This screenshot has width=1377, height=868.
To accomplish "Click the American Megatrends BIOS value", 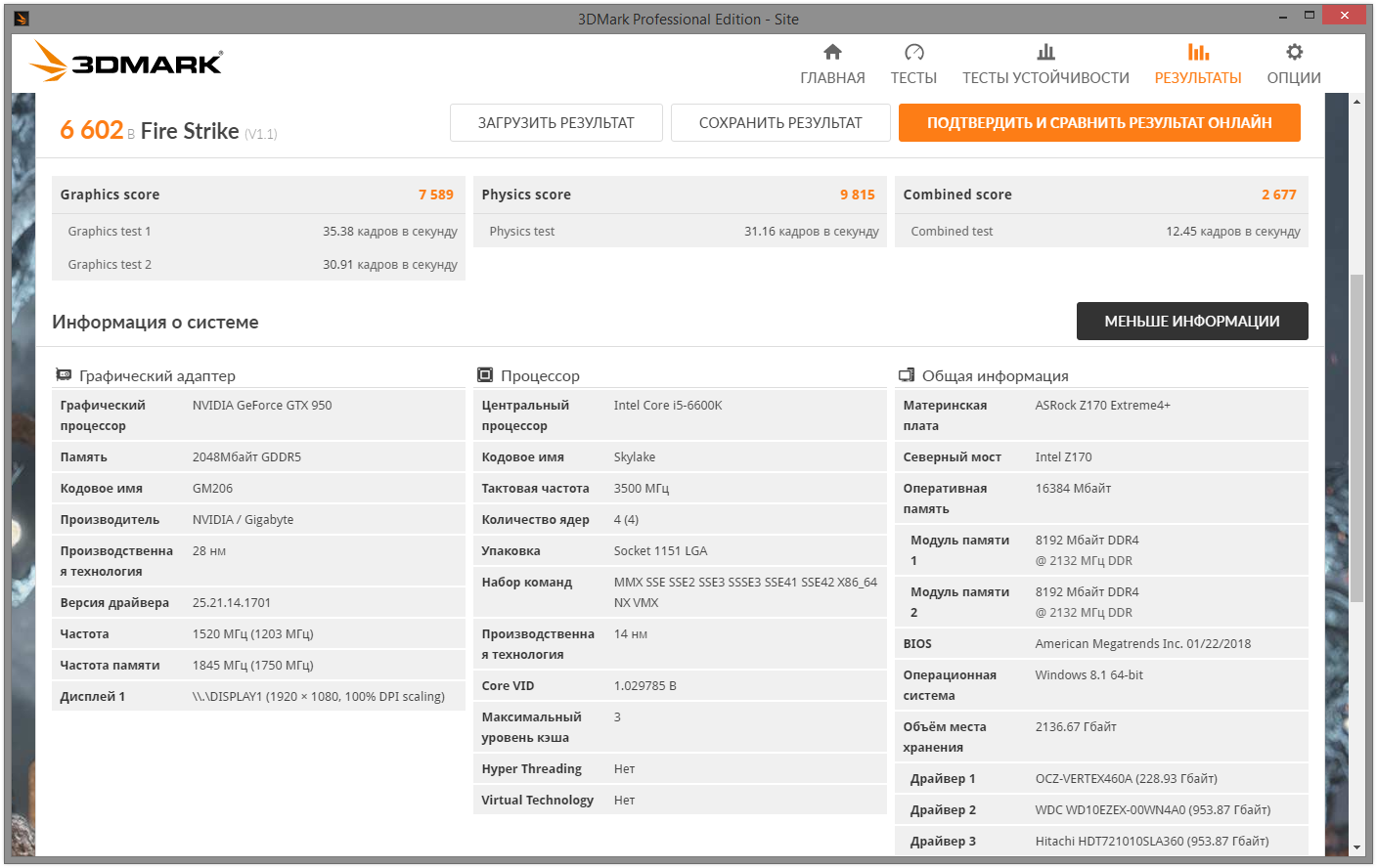I will pos(1143,644).
